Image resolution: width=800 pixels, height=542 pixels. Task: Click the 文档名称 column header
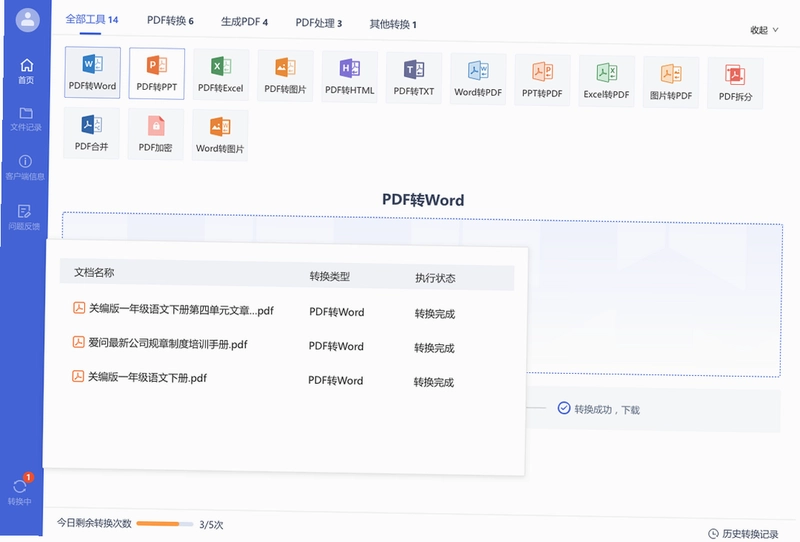click(94, 273)
